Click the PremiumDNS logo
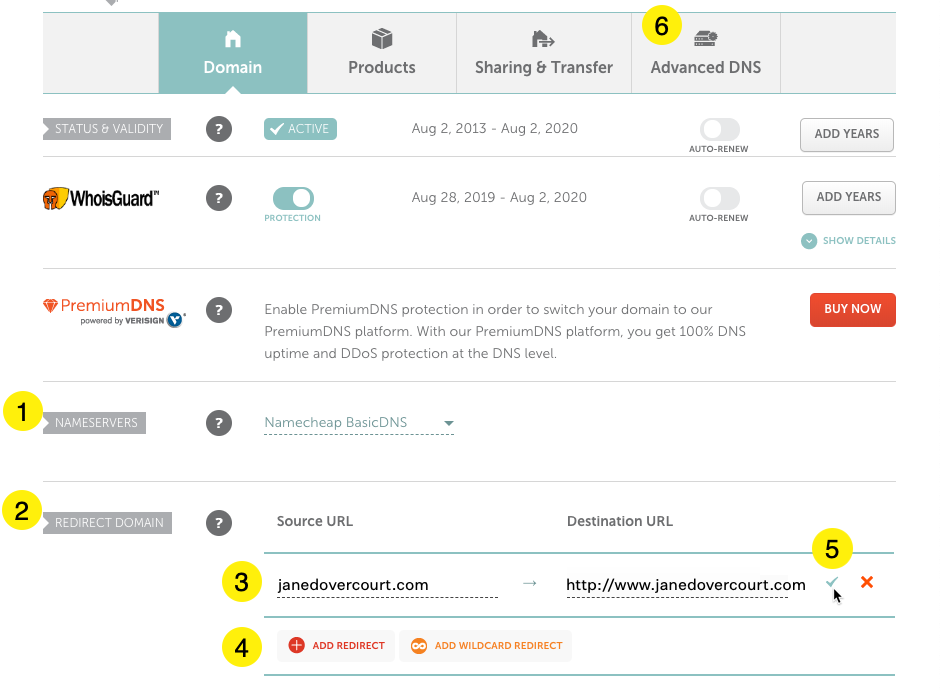This screenshot has height=690, width=940. [x=115, y=312]
